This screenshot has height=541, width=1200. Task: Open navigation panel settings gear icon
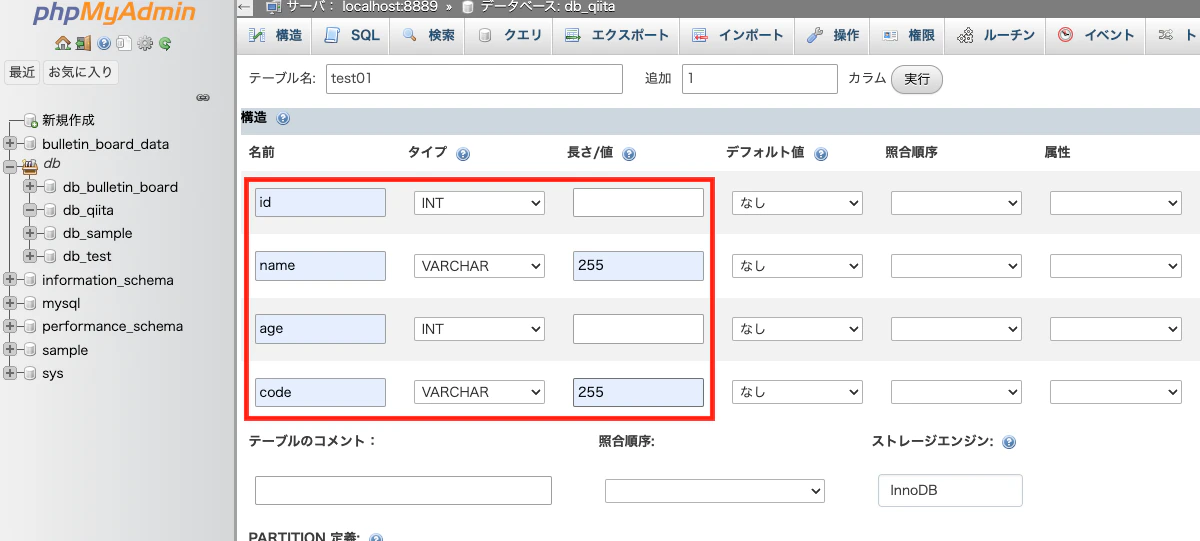[x=145, y=44]
